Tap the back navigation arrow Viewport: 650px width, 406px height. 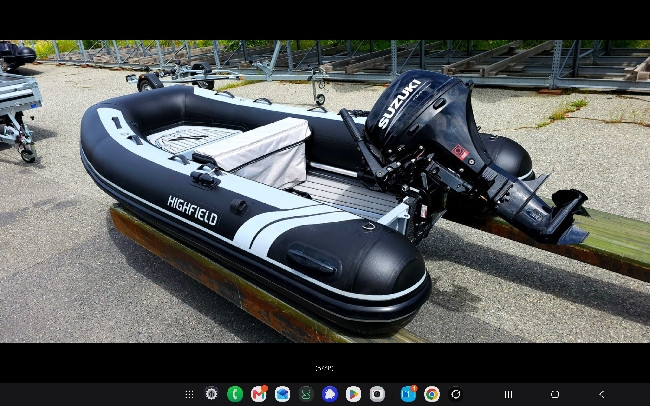[601, 394]
